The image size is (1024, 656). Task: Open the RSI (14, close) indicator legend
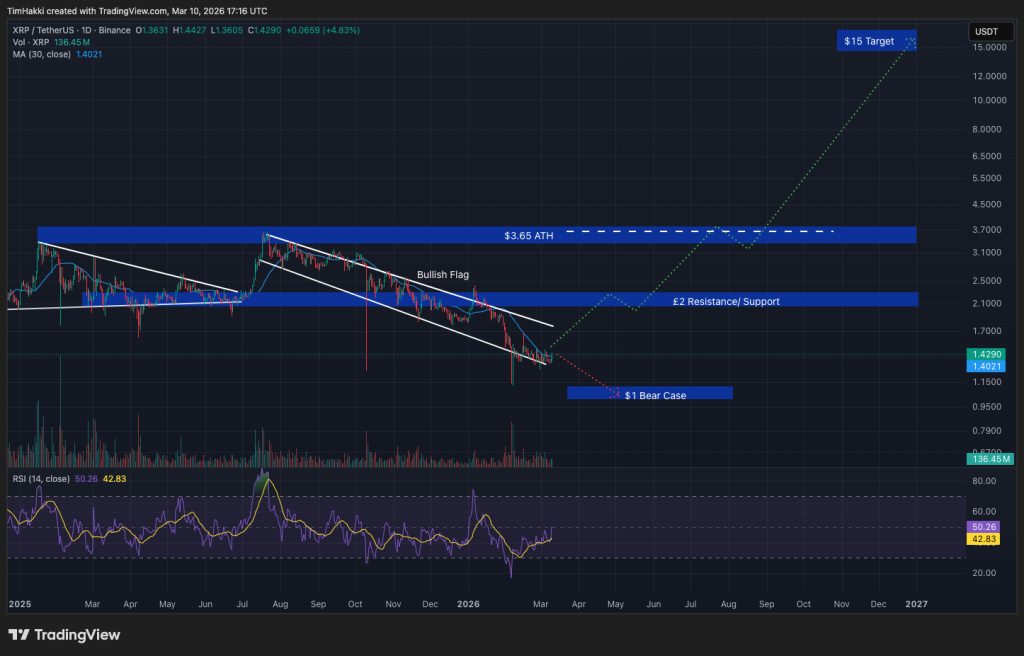tap(41, 479)
